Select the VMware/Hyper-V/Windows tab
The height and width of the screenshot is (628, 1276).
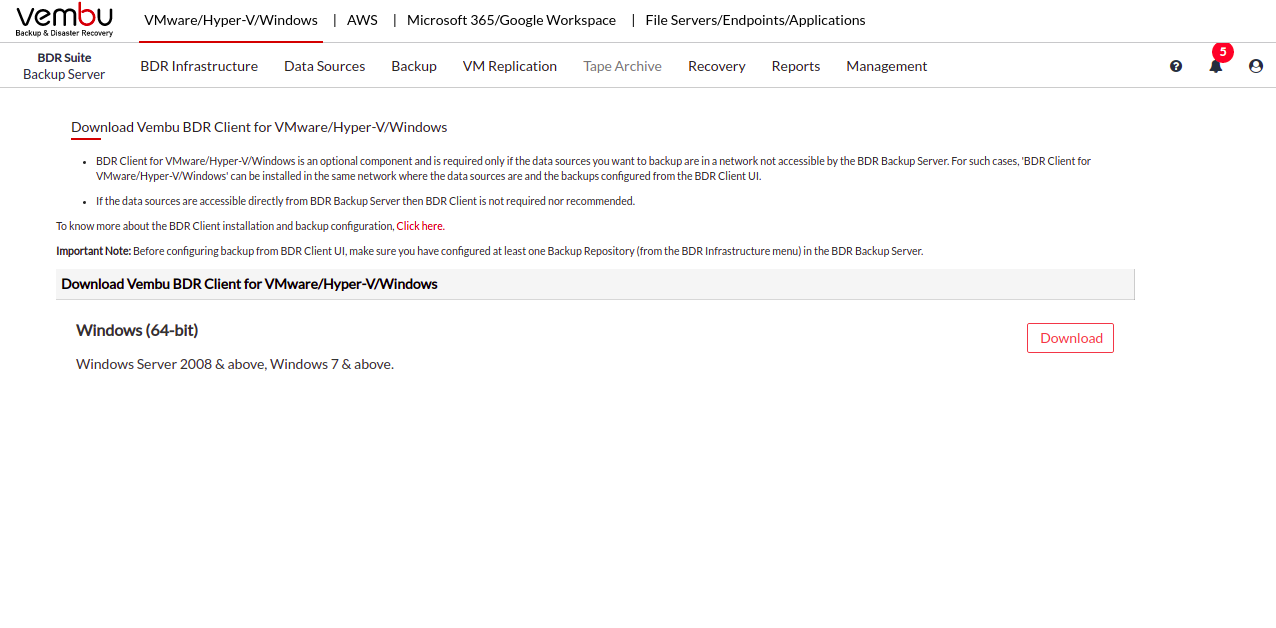[x=231, y=20]
